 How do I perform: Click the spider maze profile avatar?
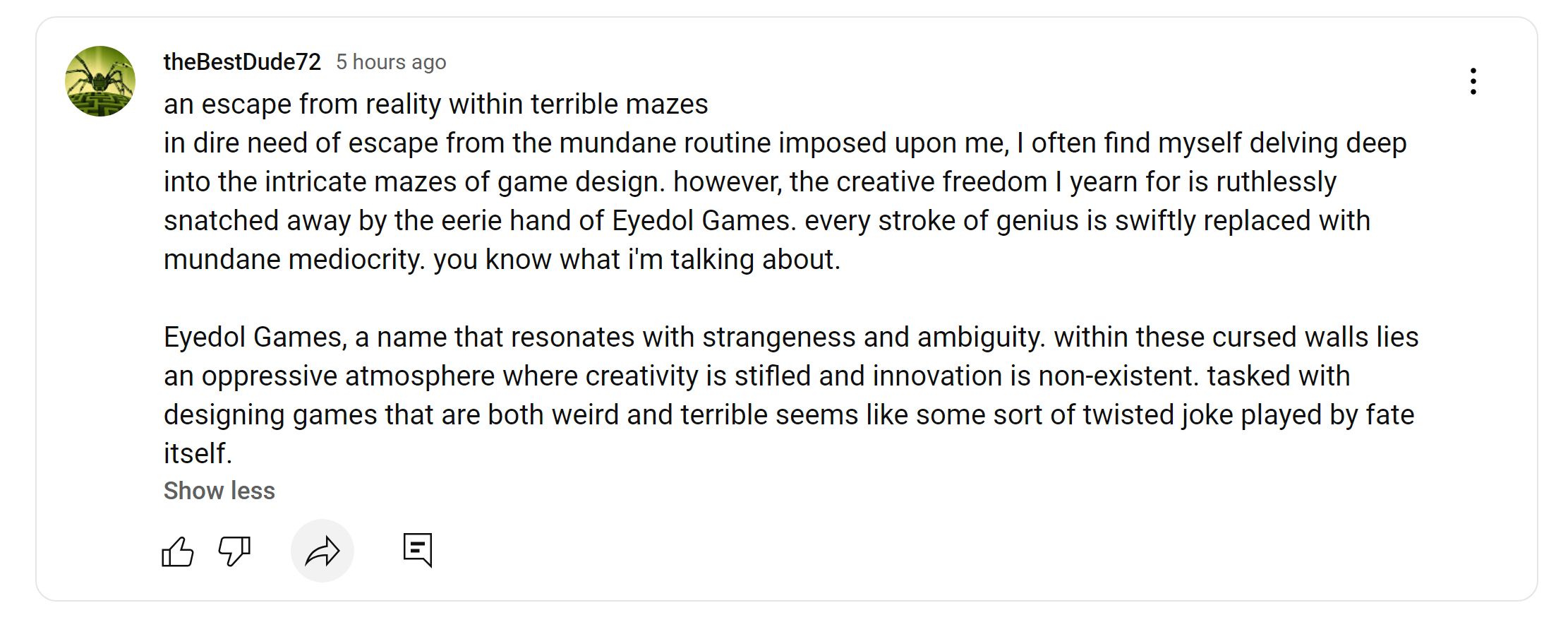100,81
